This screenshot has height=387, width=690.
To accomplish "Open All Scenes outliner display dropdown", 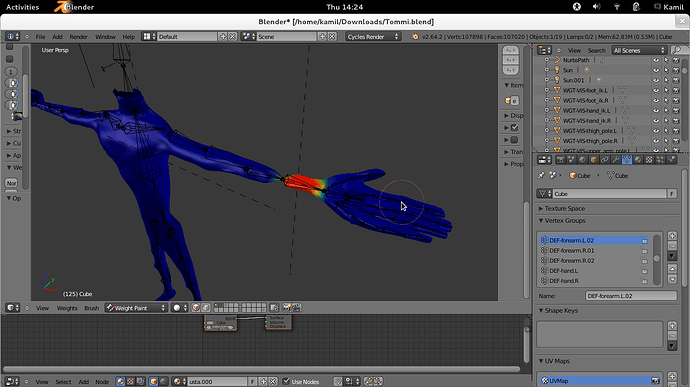I will tap(639, 50).
